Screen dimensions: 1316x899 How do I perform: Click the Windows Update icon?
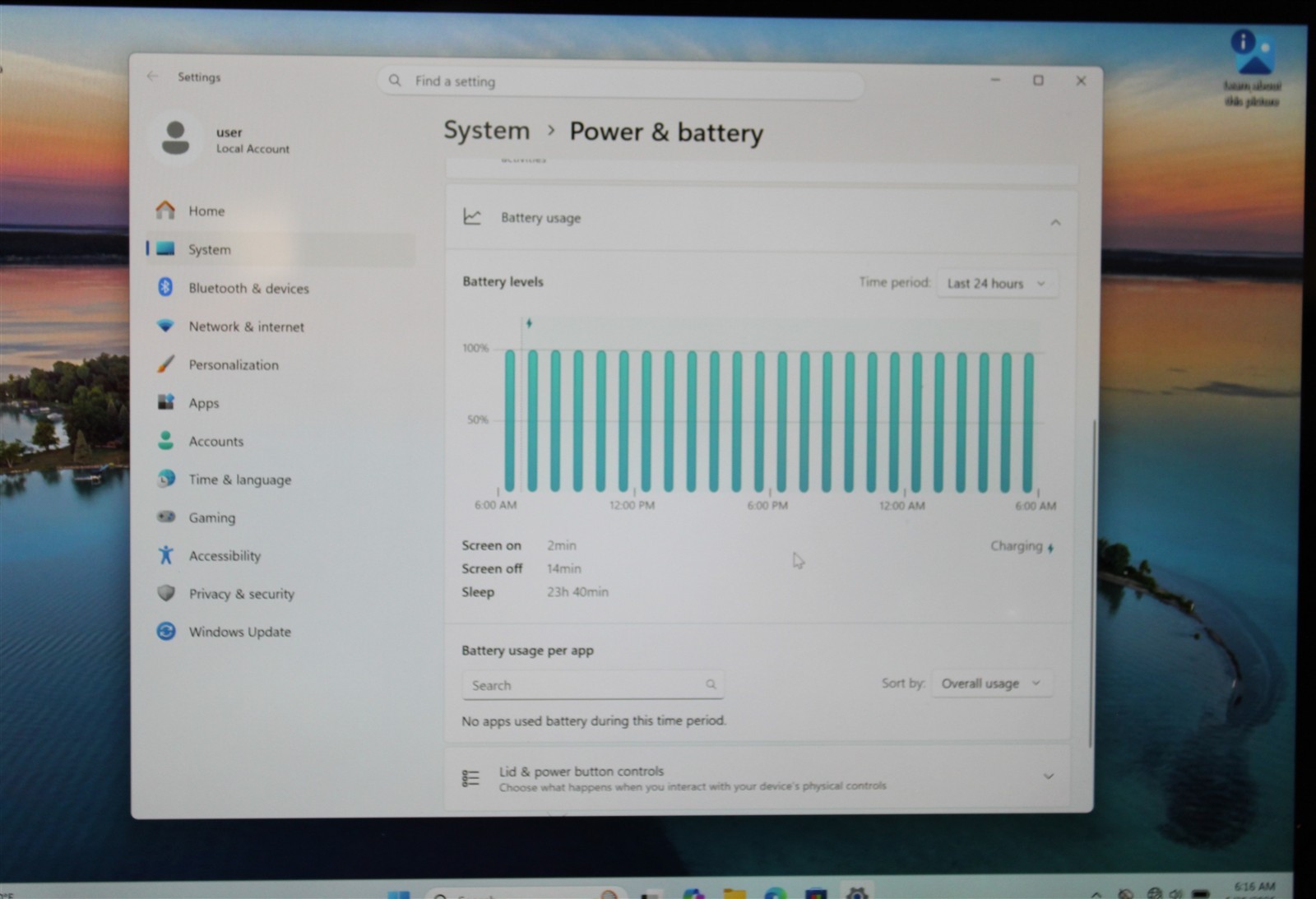coord(166,632)
